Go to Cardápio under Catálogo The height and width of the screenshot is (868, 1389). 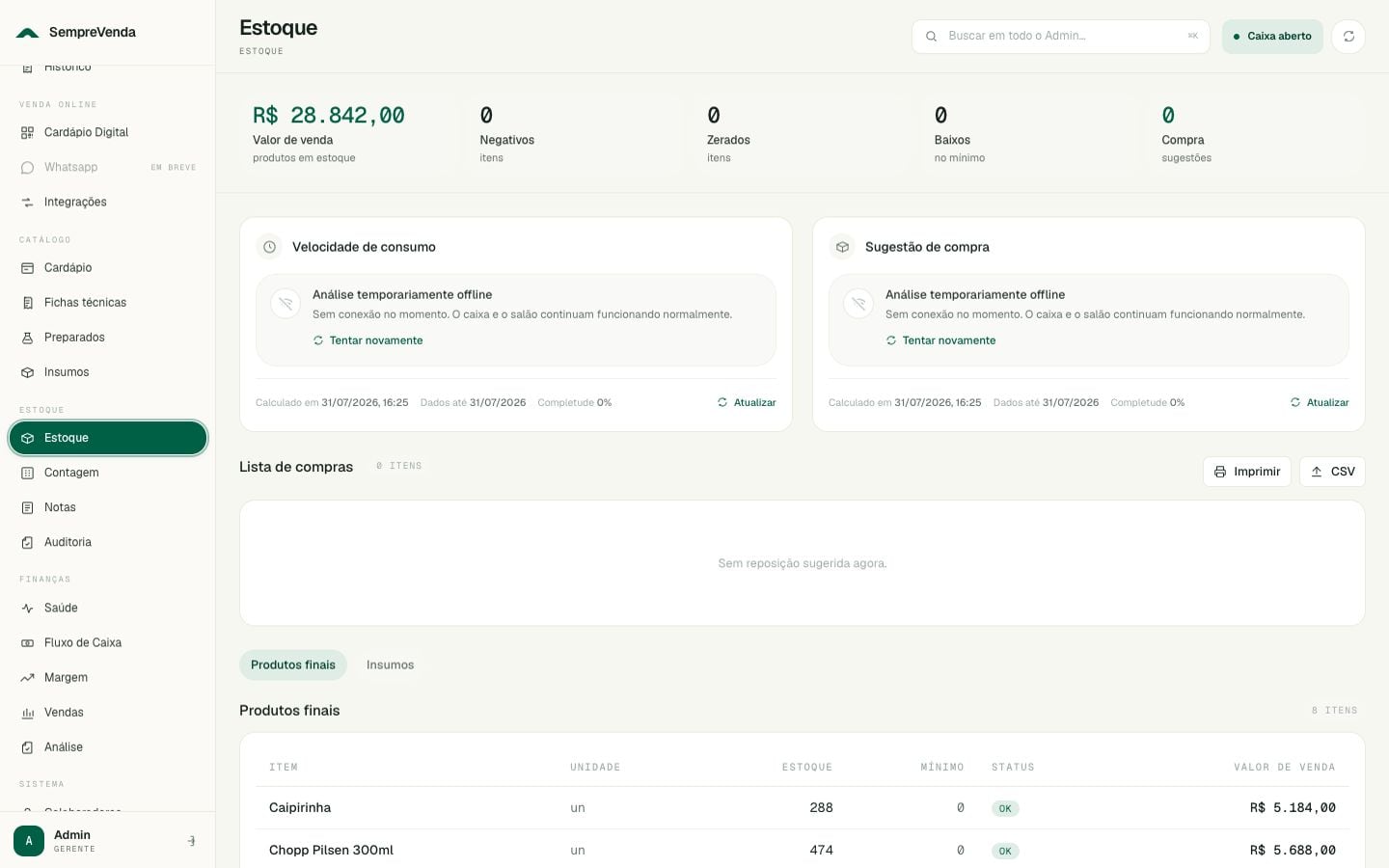[x=107, y=267]
